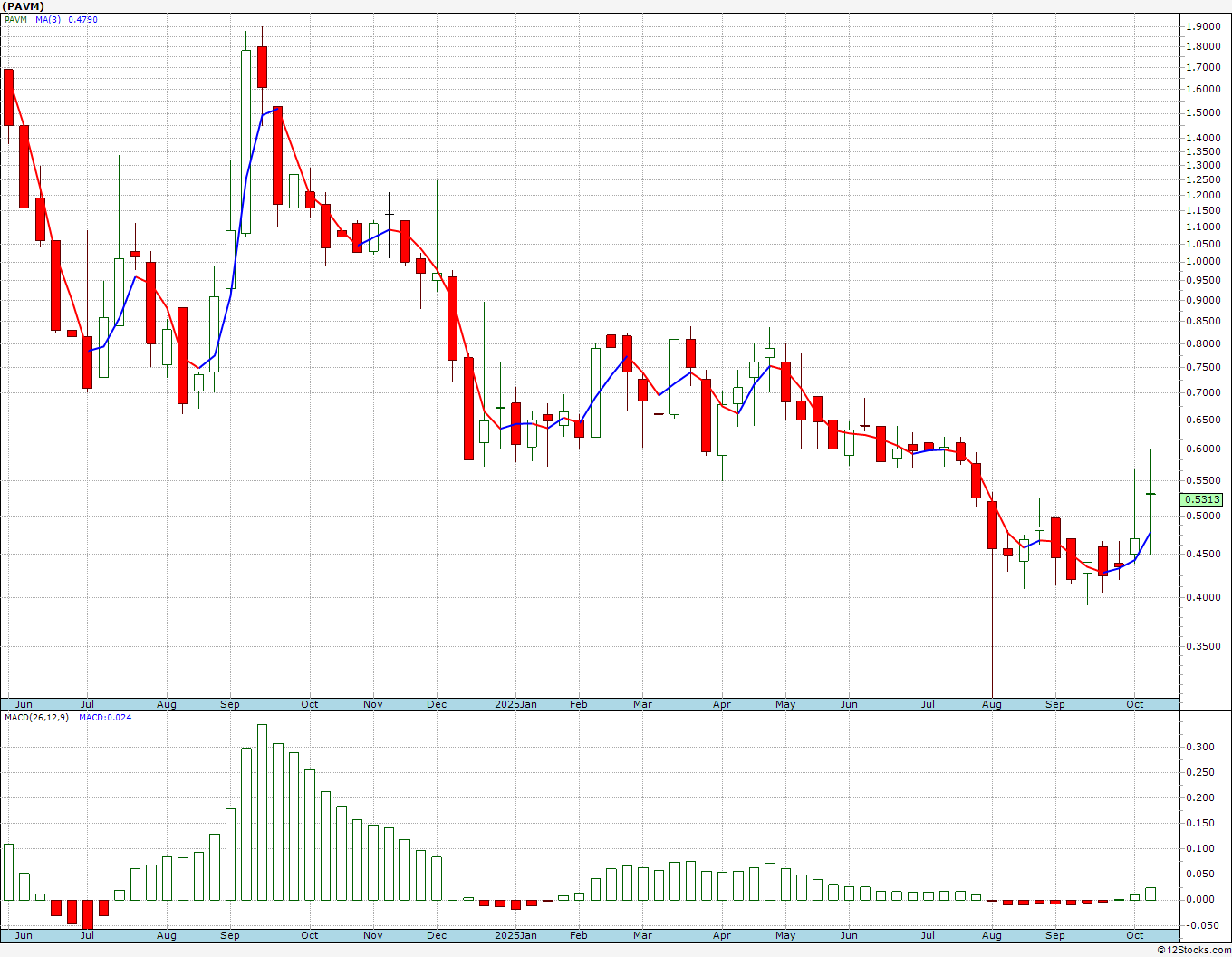Click the MA(3) indicator label
The height and width of the screenshot is (957, 1232).
(48, 19)
